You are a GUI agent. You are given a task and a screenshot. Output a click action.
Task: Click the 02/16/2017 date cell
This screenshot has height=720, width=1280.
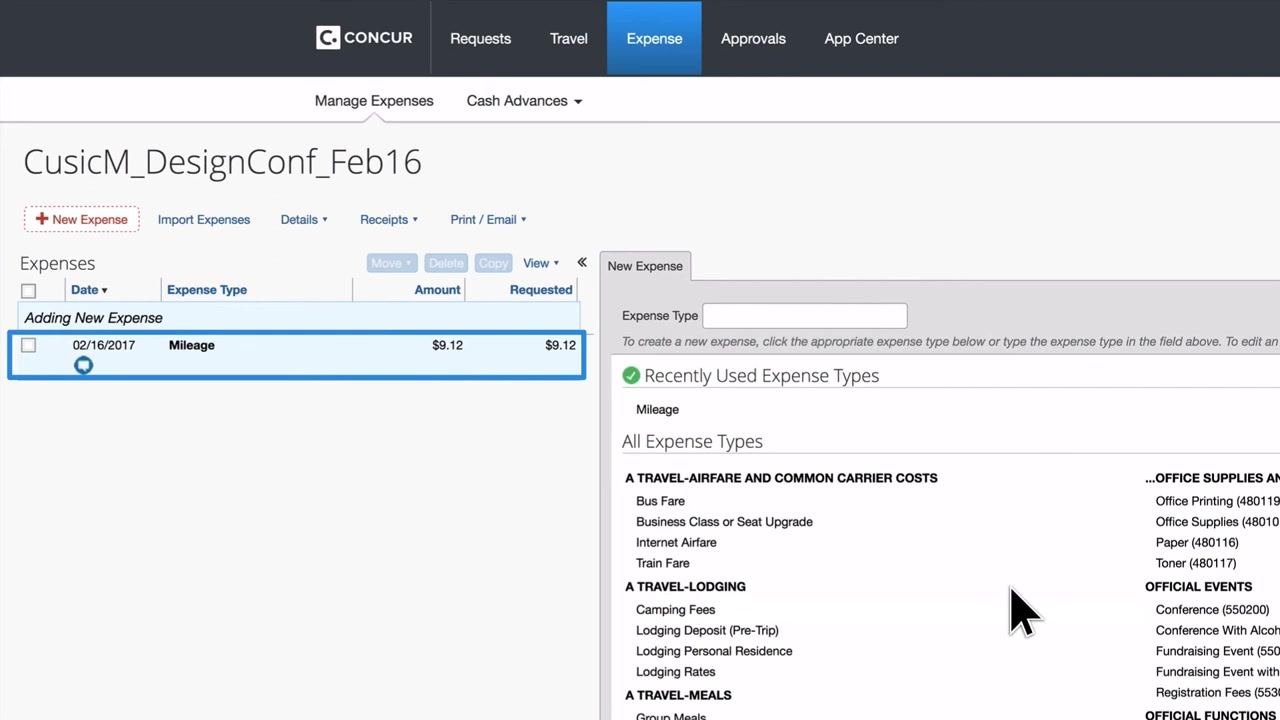pos(104,345)
